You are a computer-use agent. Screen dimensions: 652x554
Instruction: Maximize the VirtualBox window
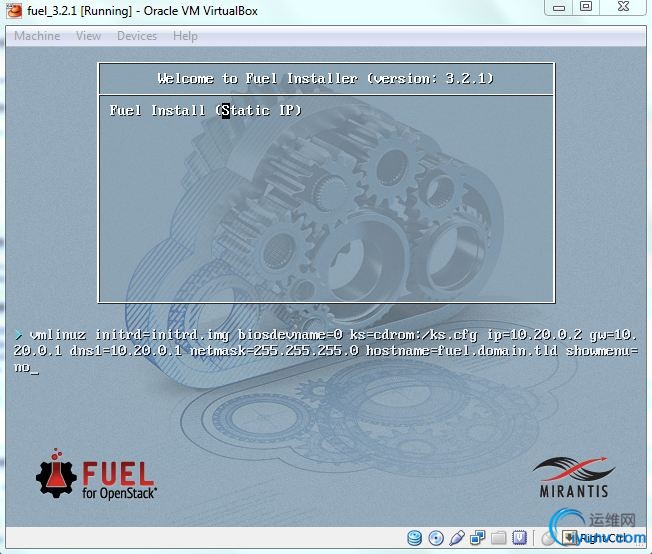(586, 7)
